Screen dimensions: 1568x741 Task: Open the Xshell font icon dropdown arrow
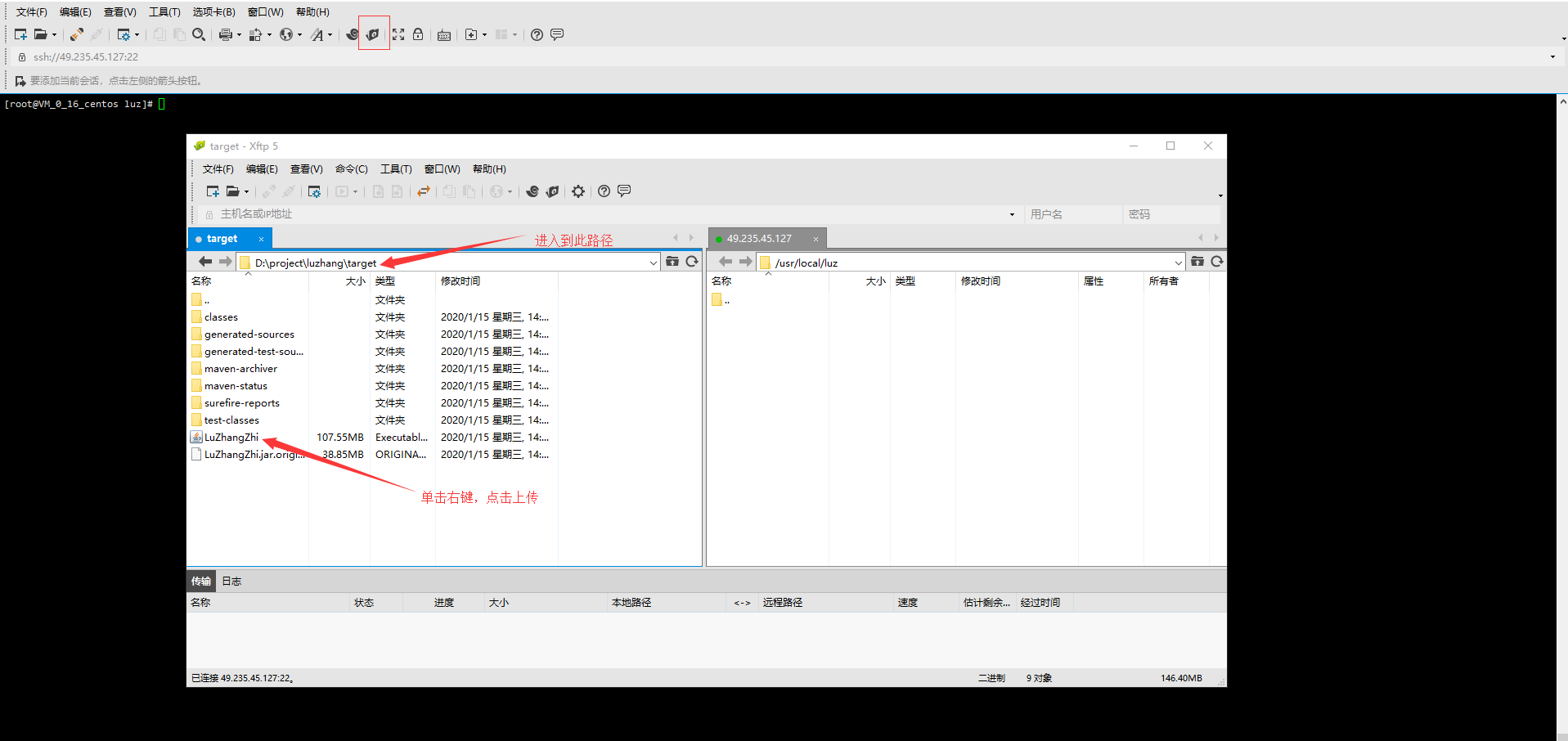click(330, 35)
